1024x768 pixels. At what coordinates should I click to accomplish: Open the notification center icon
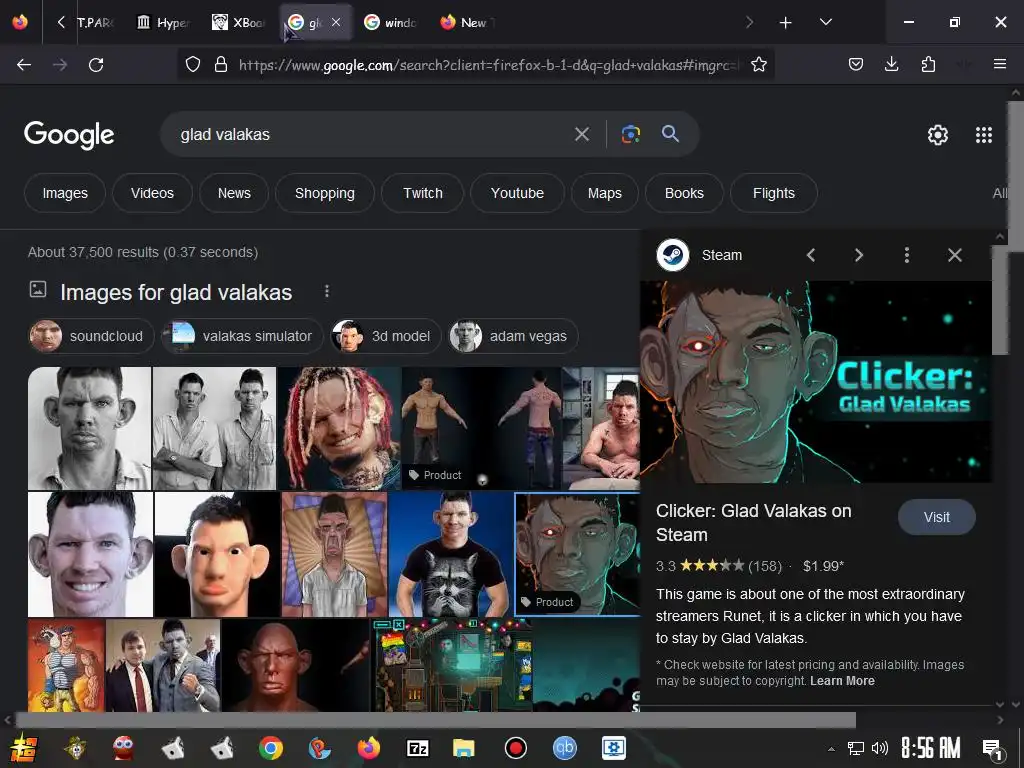coord(992,749)
